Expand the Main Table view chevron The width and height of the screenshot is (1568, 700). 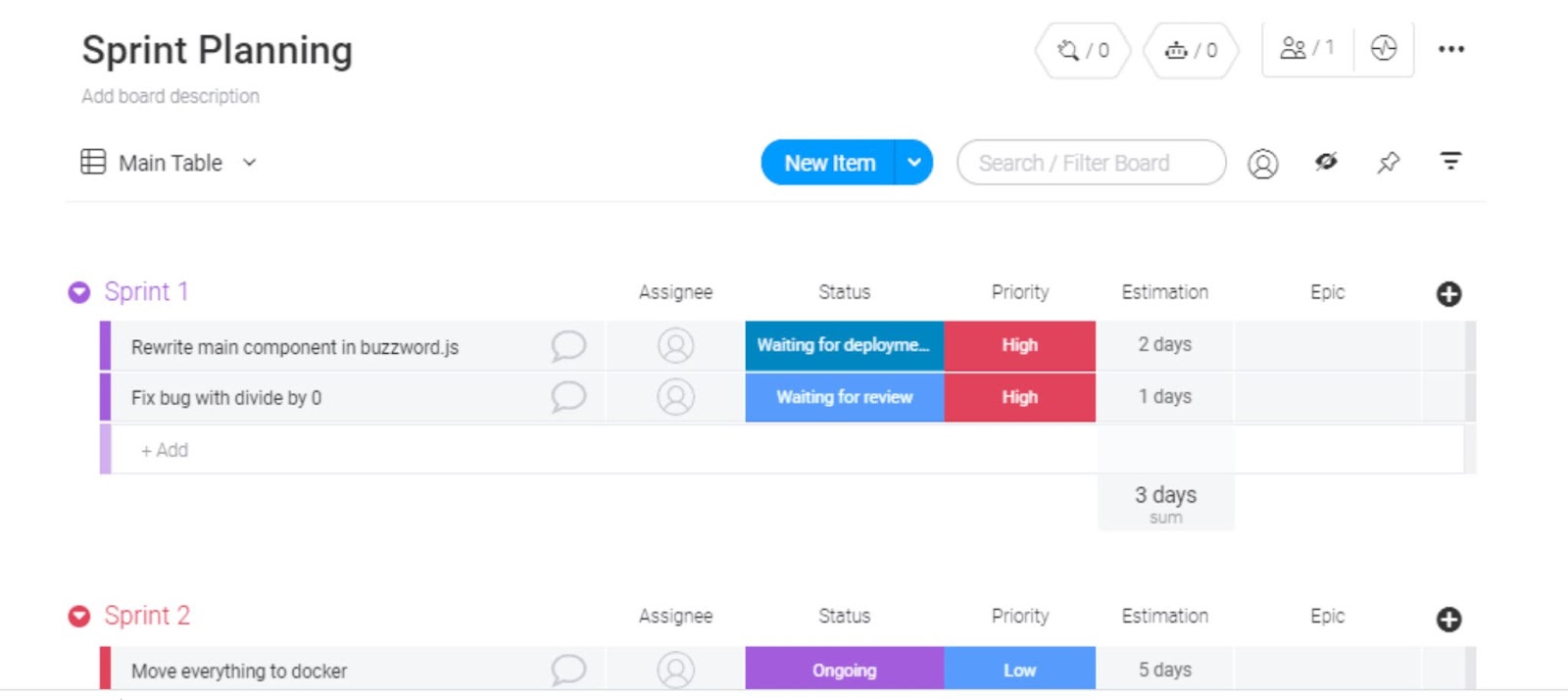[249, 163]
